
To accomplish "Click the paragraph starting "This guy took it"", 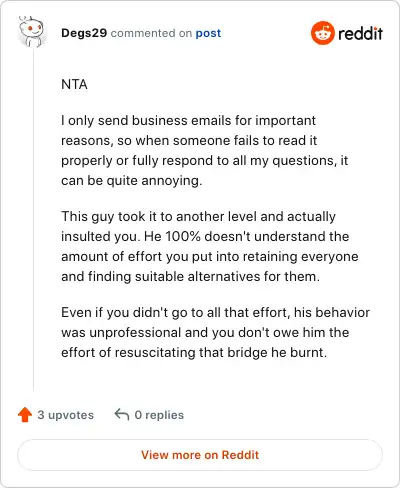I will pos(210,246).
